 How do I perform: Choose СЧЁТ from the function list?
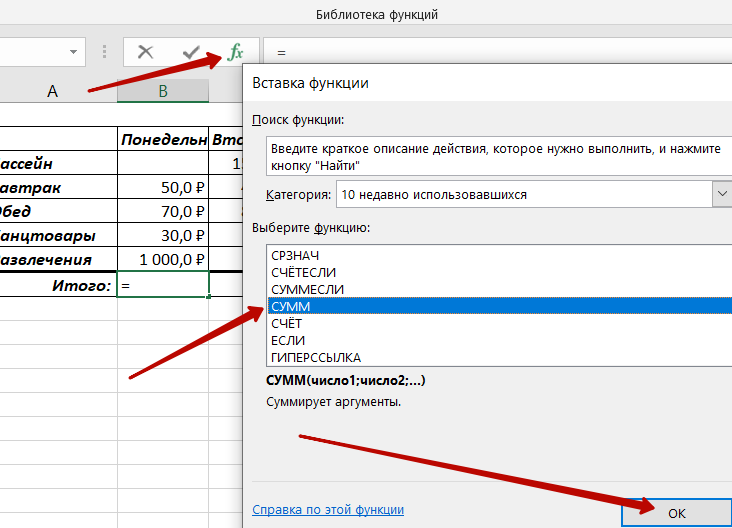tap(287, 324)
